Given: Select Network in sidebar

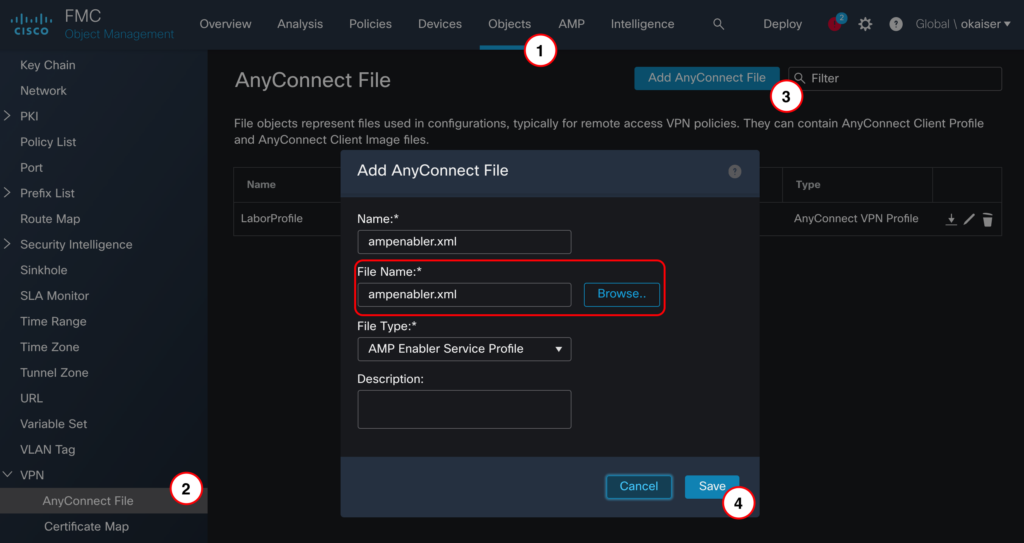Looking at the screenshot, I should click(43, 91).
